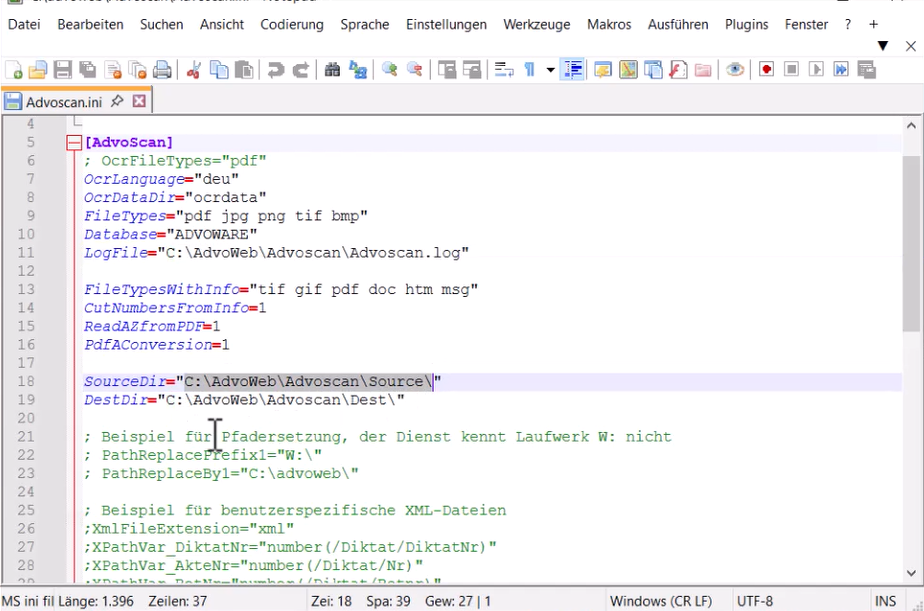The image size is (924, 611).
Task: Close the current document via toolbar icon
Action: (113, 70)
